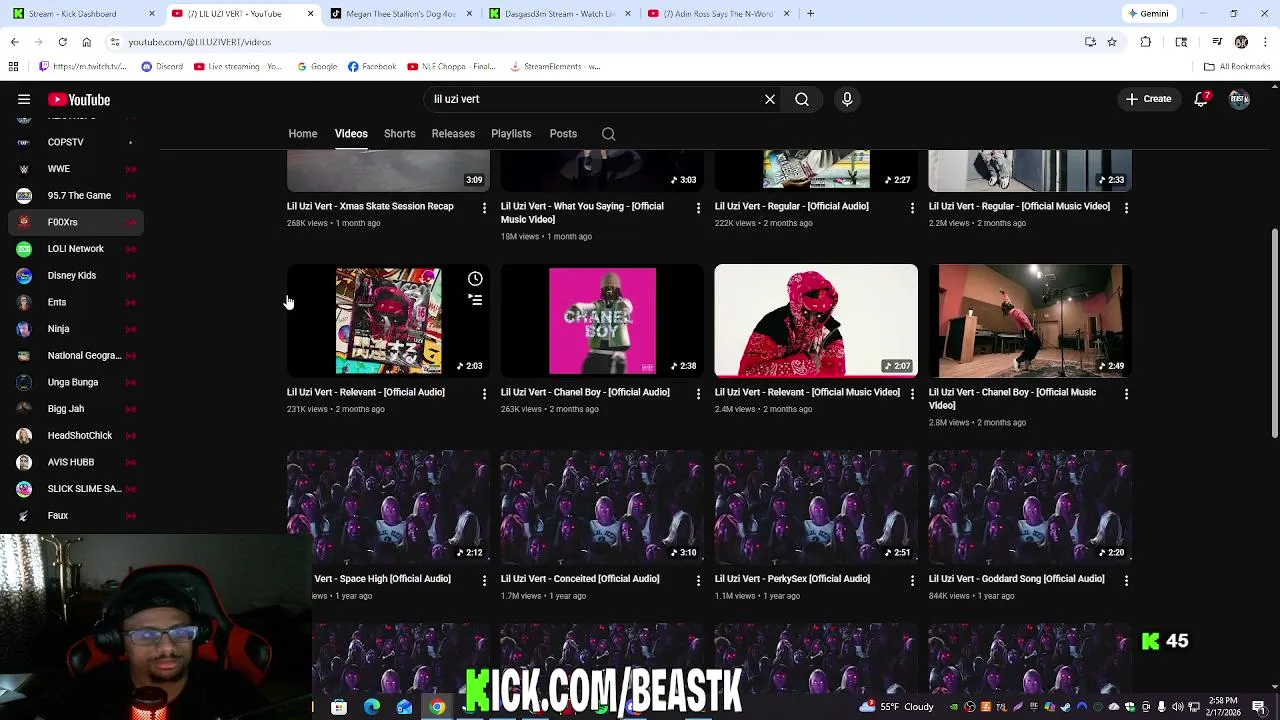1280x720 pixels.
Task: Open options menu for Xmas Skate Session Recap
Action: click(484, 208)
